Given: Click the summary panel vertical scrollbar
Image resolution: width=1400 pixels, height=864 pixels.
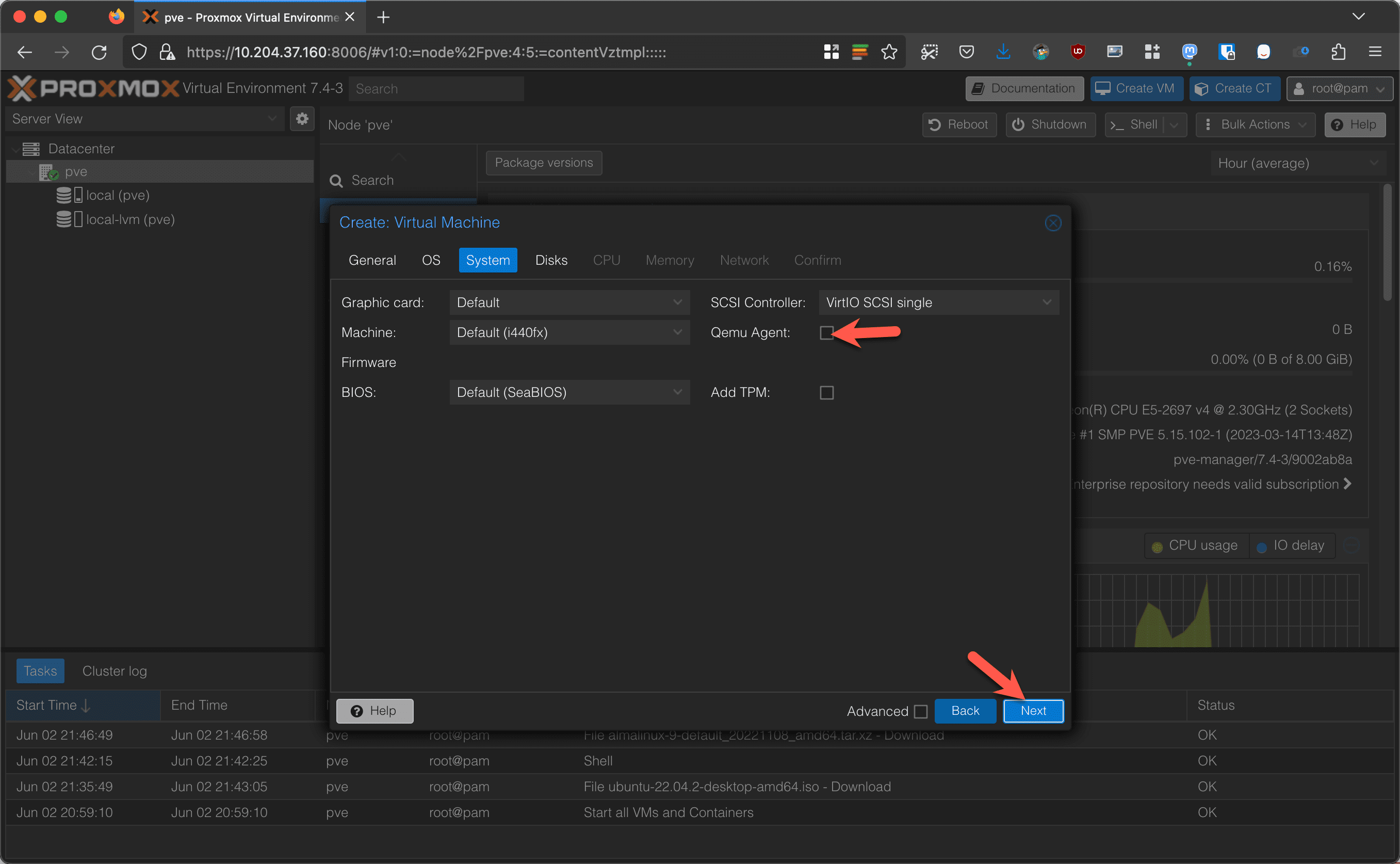Looking at the screenshot, I should click(1387, 242).
